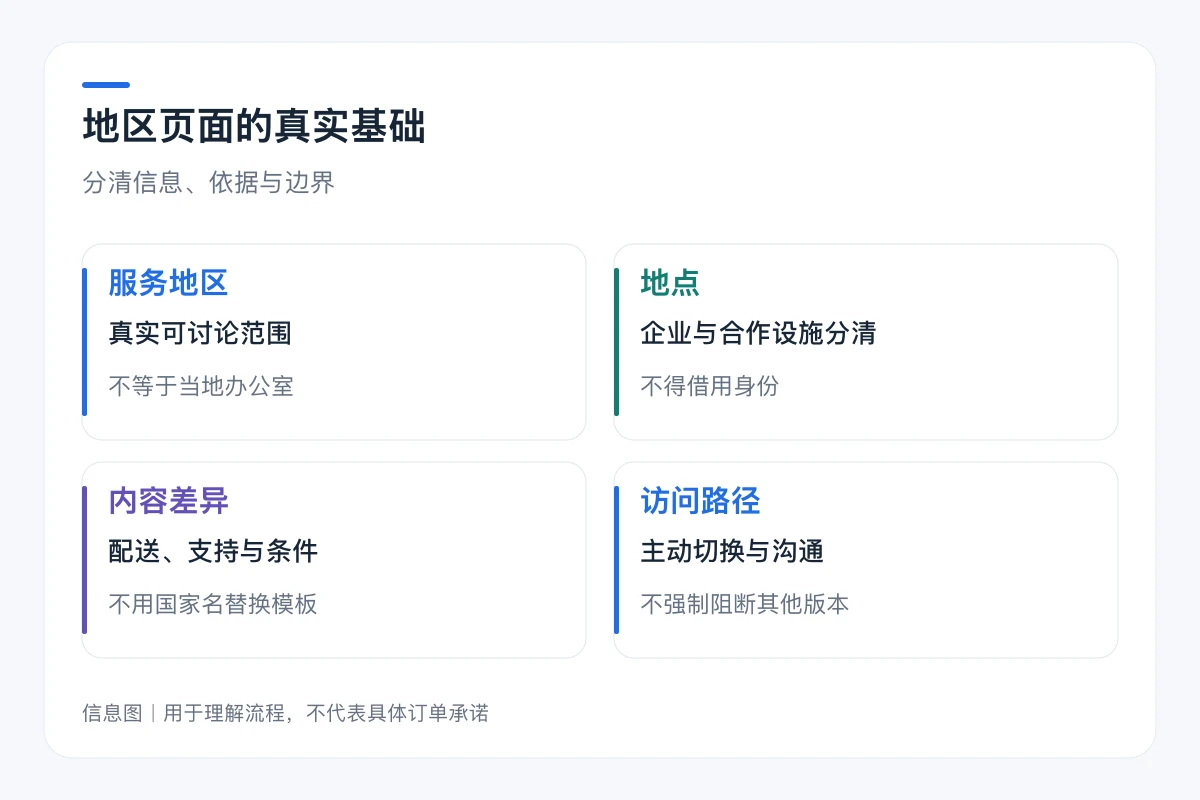This screenshot has height=800, width=1200.
Task: Click the note 不用国家名替换模板
Action: click(212, 604)
